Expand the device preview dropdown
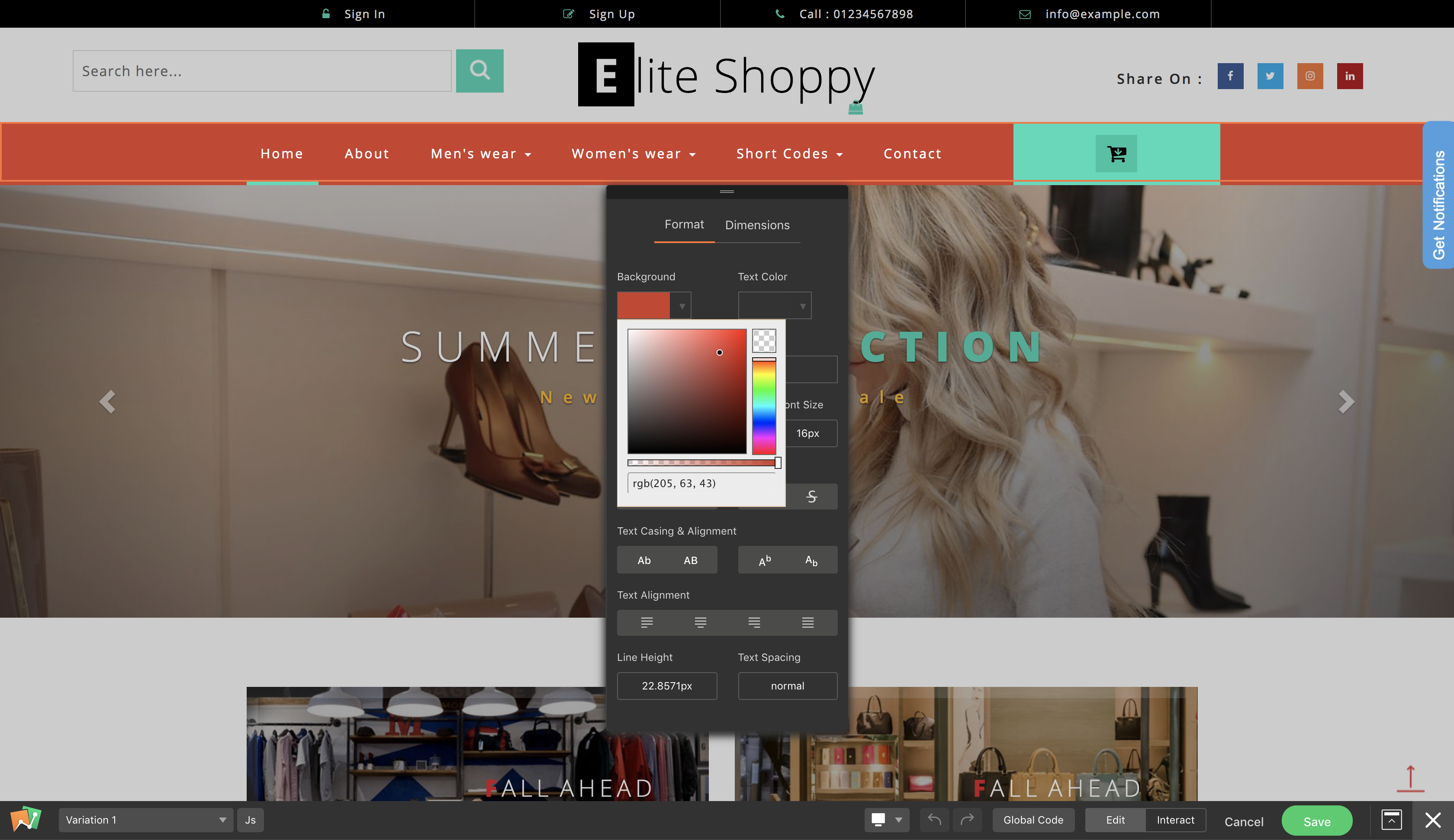 [898, 820]
